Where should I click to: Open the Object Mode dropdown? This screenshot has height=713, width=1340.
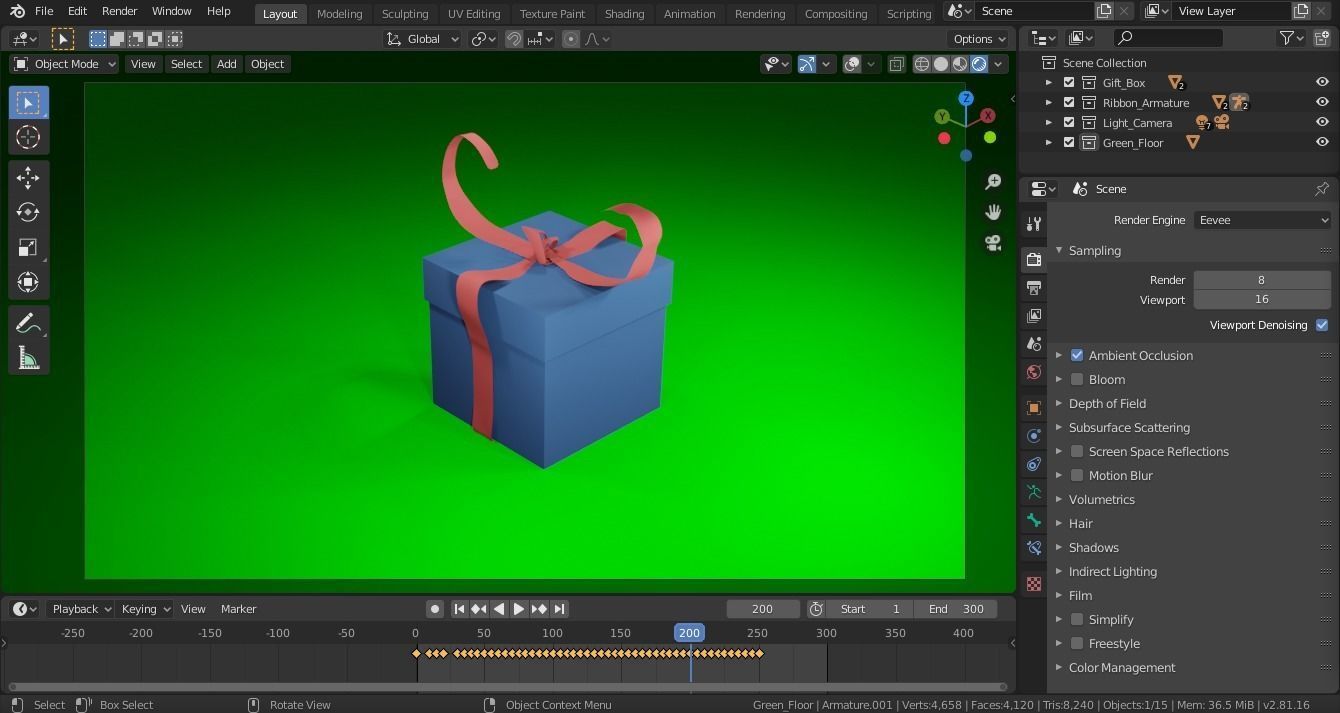[65, 64]
